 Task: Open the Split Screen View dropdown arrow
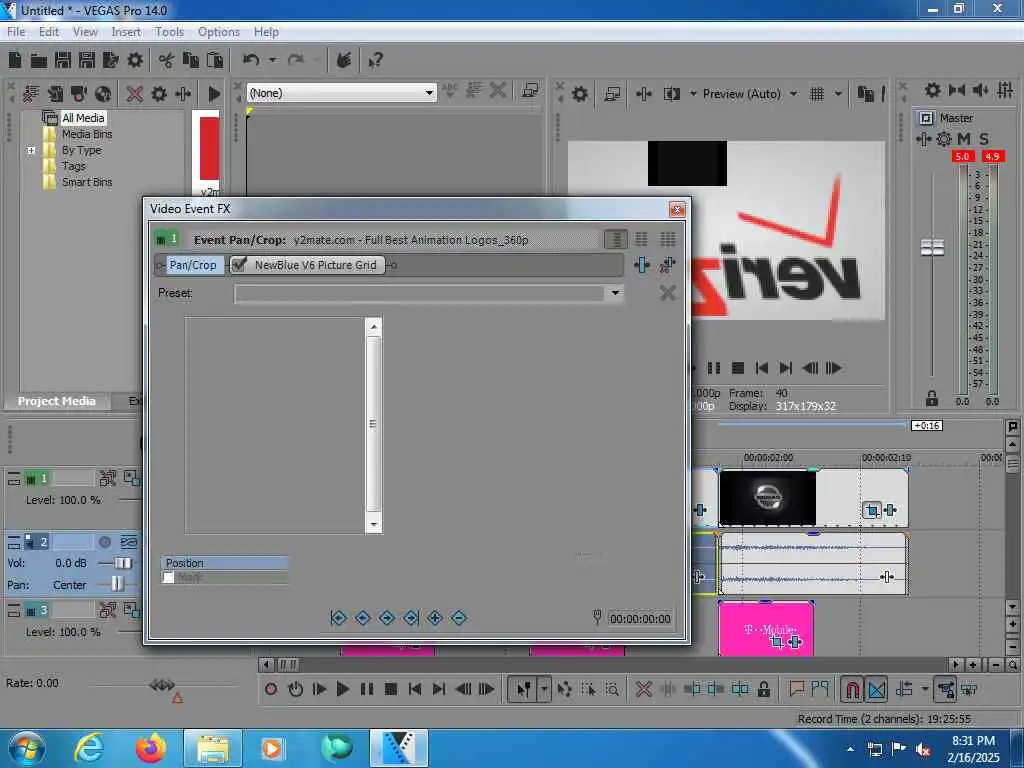693,94
